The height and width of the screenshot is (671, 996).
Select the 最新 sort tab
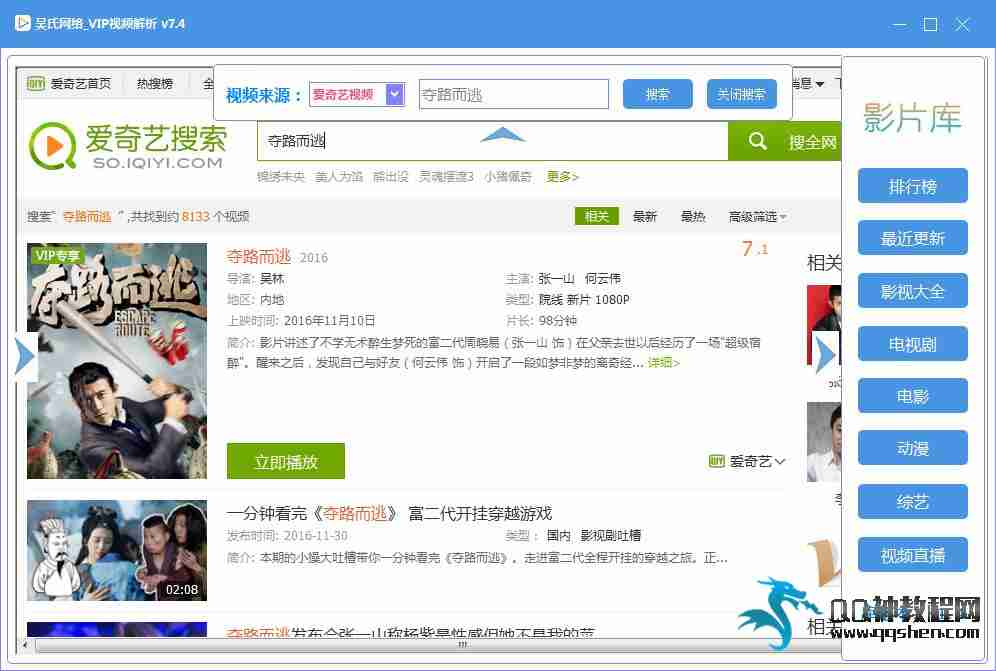(x=645, y=217)
